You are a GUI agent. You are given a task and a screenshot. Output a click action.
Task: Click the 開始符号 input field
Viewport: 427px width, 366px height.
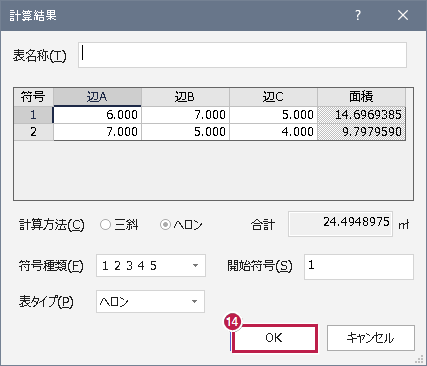click(x=359, y=267)
